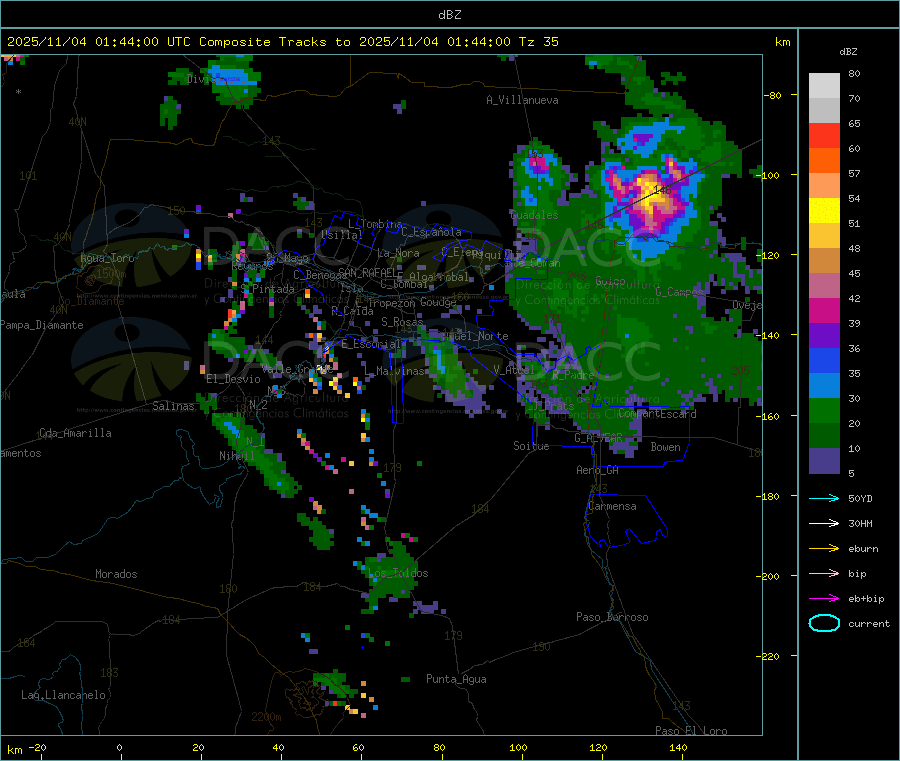Click the composite tracks timestamp header text
The image size is (900, 761).
pos(282,42)
